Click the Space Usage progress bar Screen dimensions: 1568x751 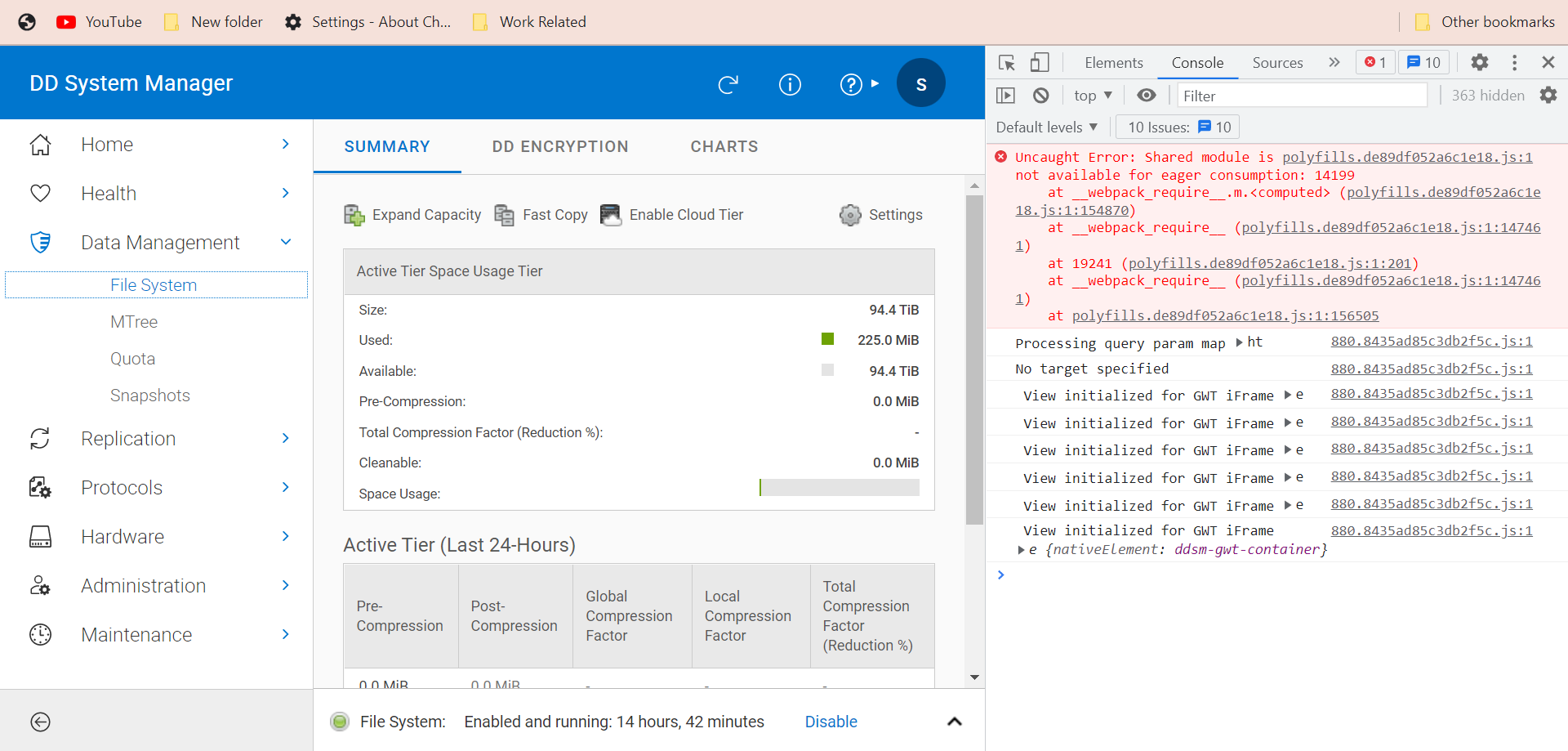(x=839, y=488)
